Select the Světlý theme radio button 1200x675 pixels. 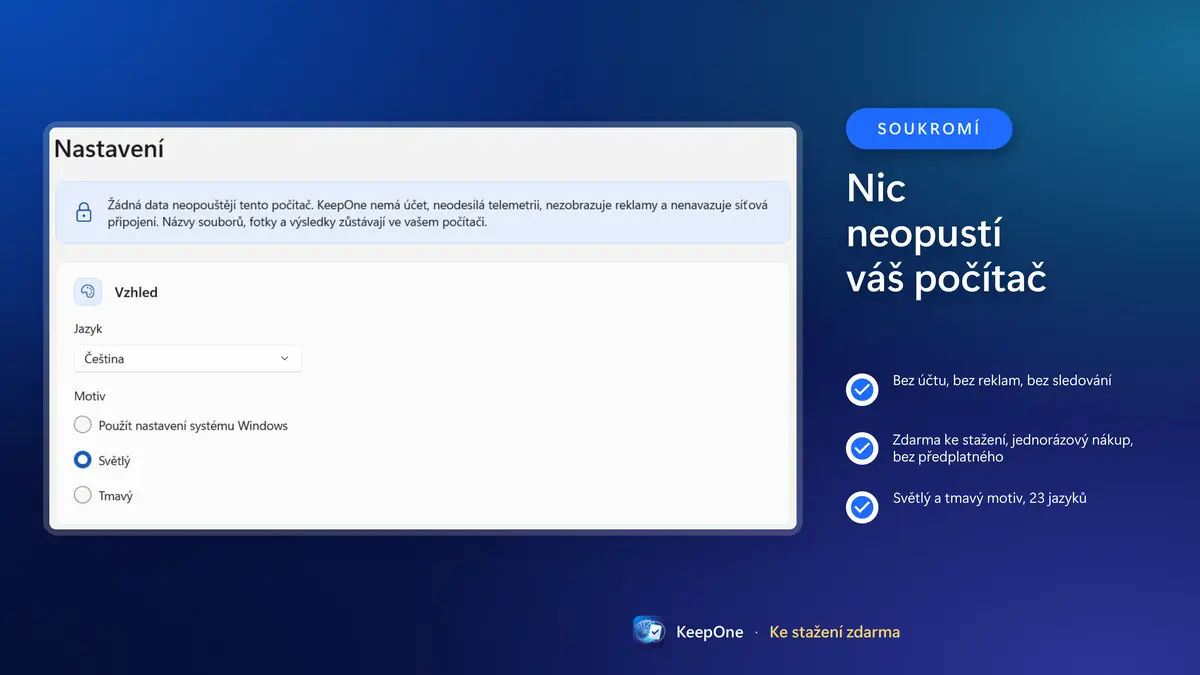coord(83,460)
